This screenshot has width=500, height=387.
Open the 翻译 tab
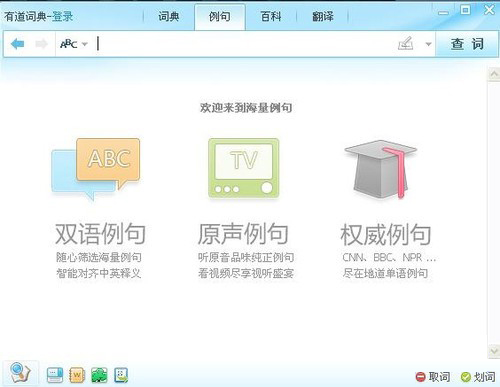[x=322, y=16]
